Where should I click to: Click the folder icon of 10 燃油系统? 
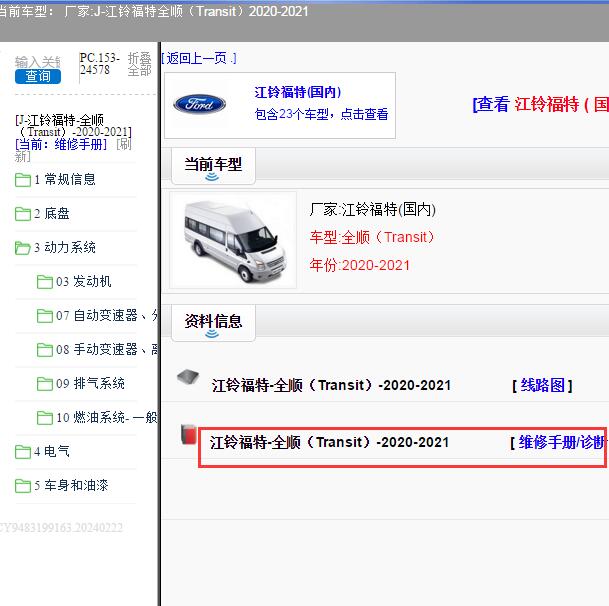pyautogui.click(x=45, y=418)
